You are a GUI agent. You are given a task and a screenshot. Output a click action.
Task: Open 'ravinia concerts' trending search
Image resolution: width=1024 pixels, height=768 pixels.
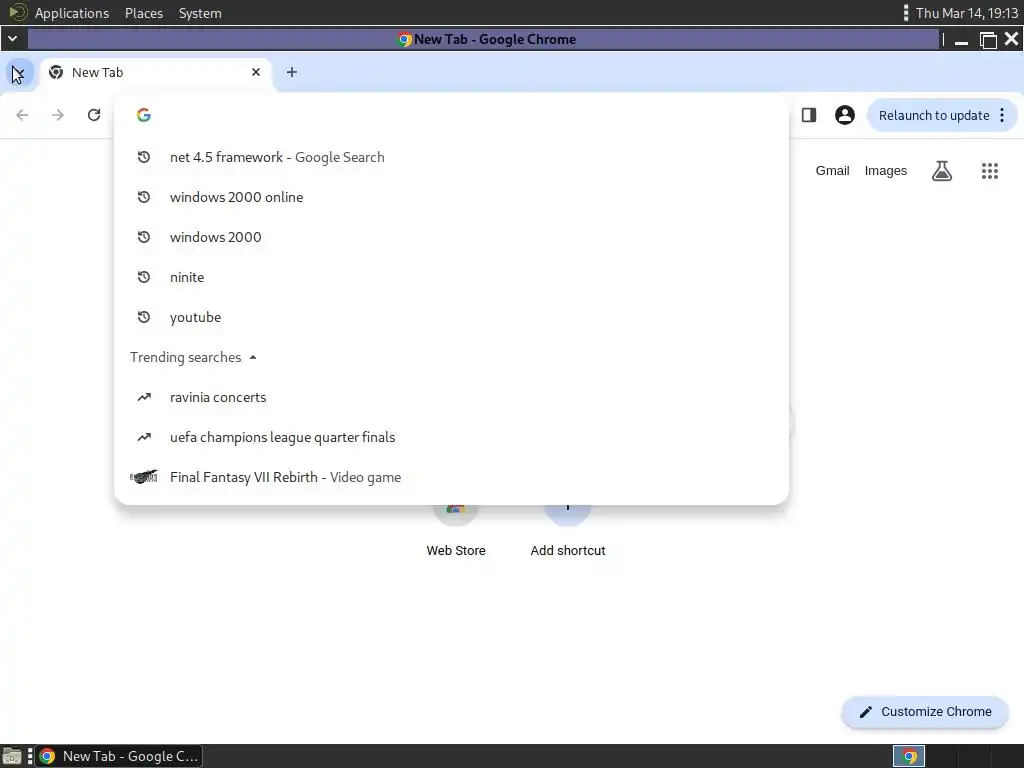(451, 397)
